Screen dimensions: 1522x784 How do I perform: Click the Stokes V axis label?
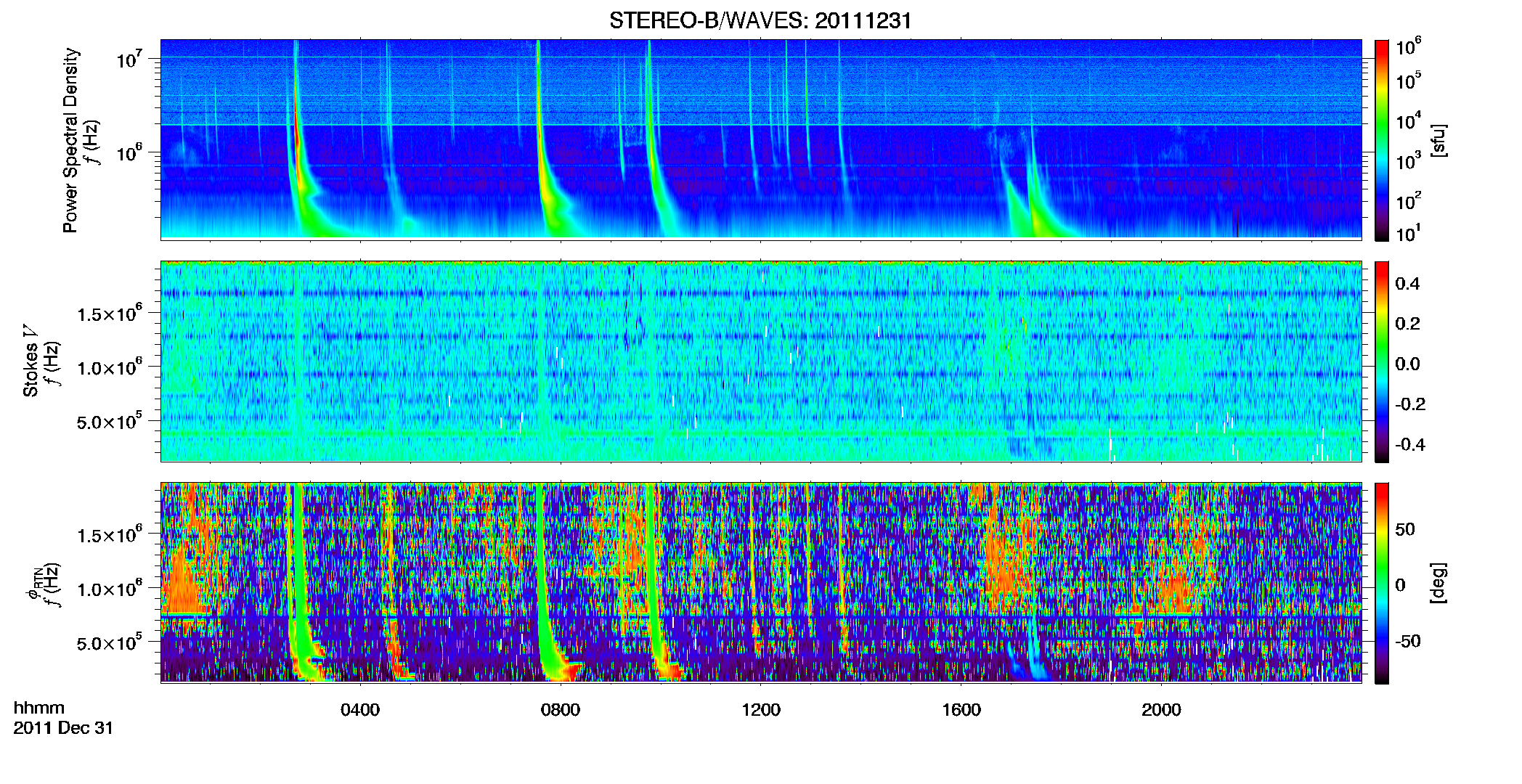(x=31, y=361)
